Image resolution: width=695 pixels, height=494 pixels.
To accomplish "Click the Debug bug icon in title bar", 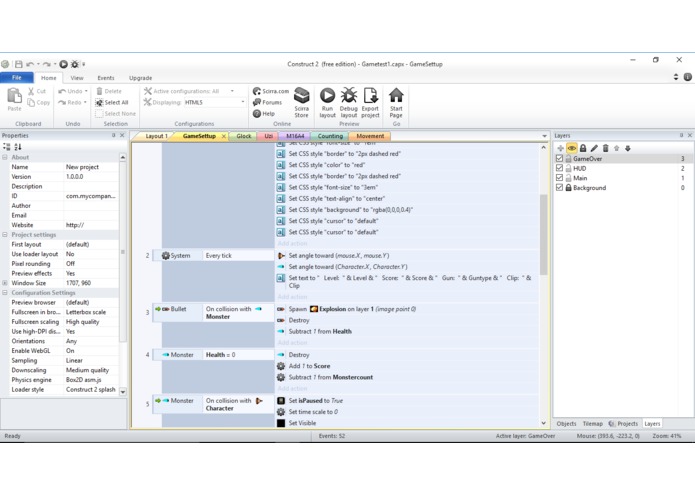I will [75, 64].
